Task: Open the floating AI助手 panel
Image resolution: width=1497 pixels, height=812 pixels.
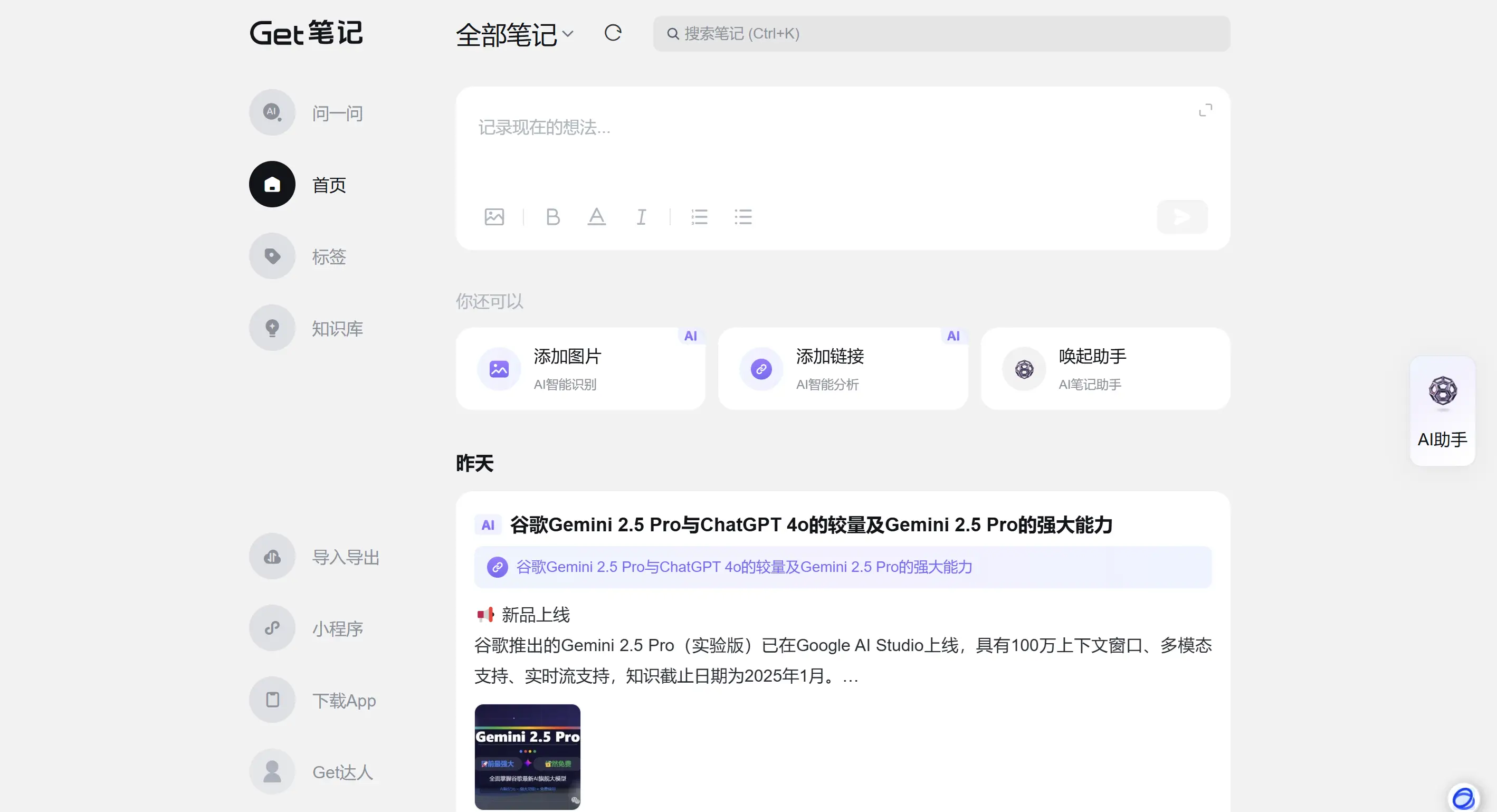Action: pyautogui.click(x=1442, y=411)
